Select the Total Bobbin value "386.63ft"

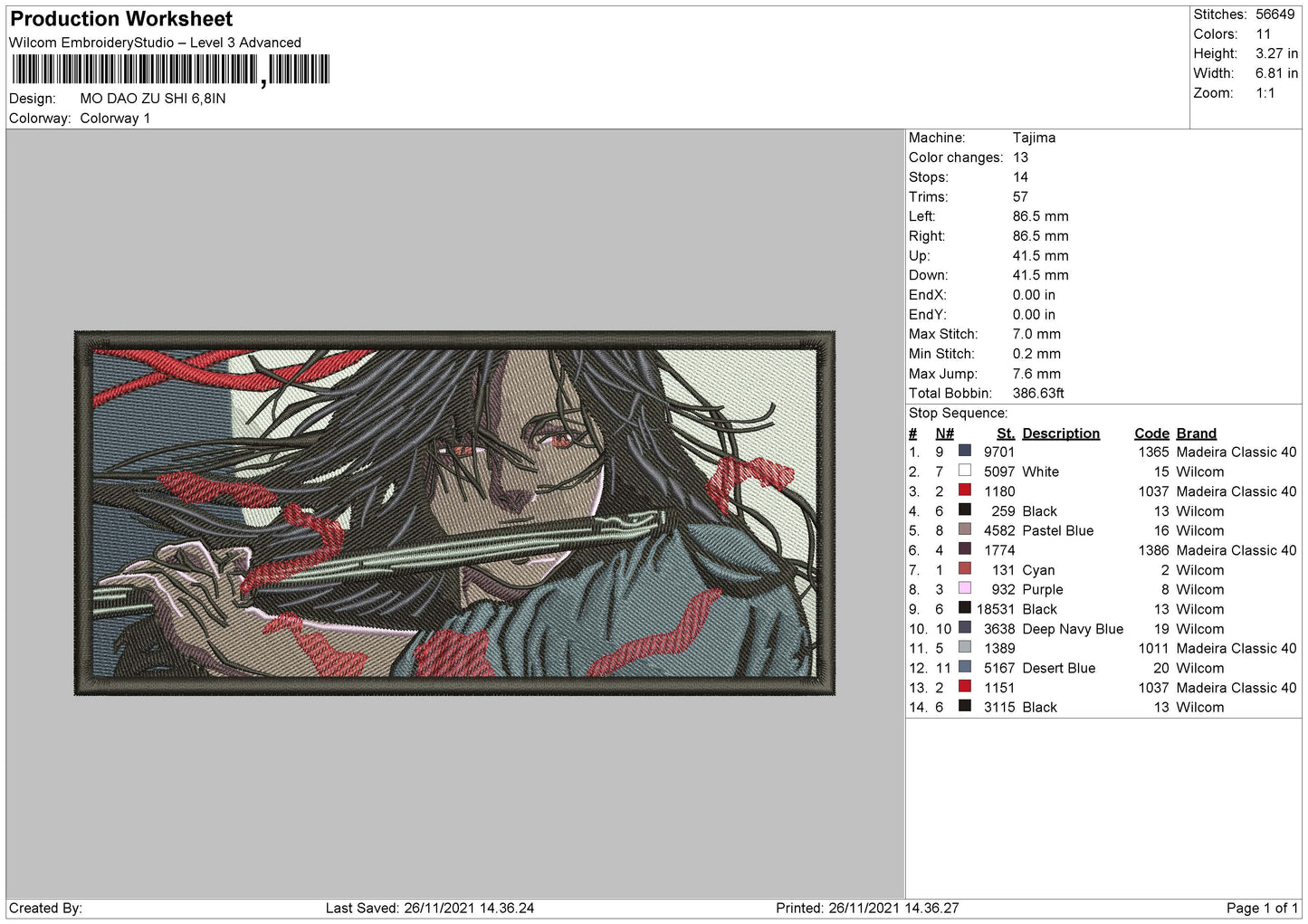1038,394
